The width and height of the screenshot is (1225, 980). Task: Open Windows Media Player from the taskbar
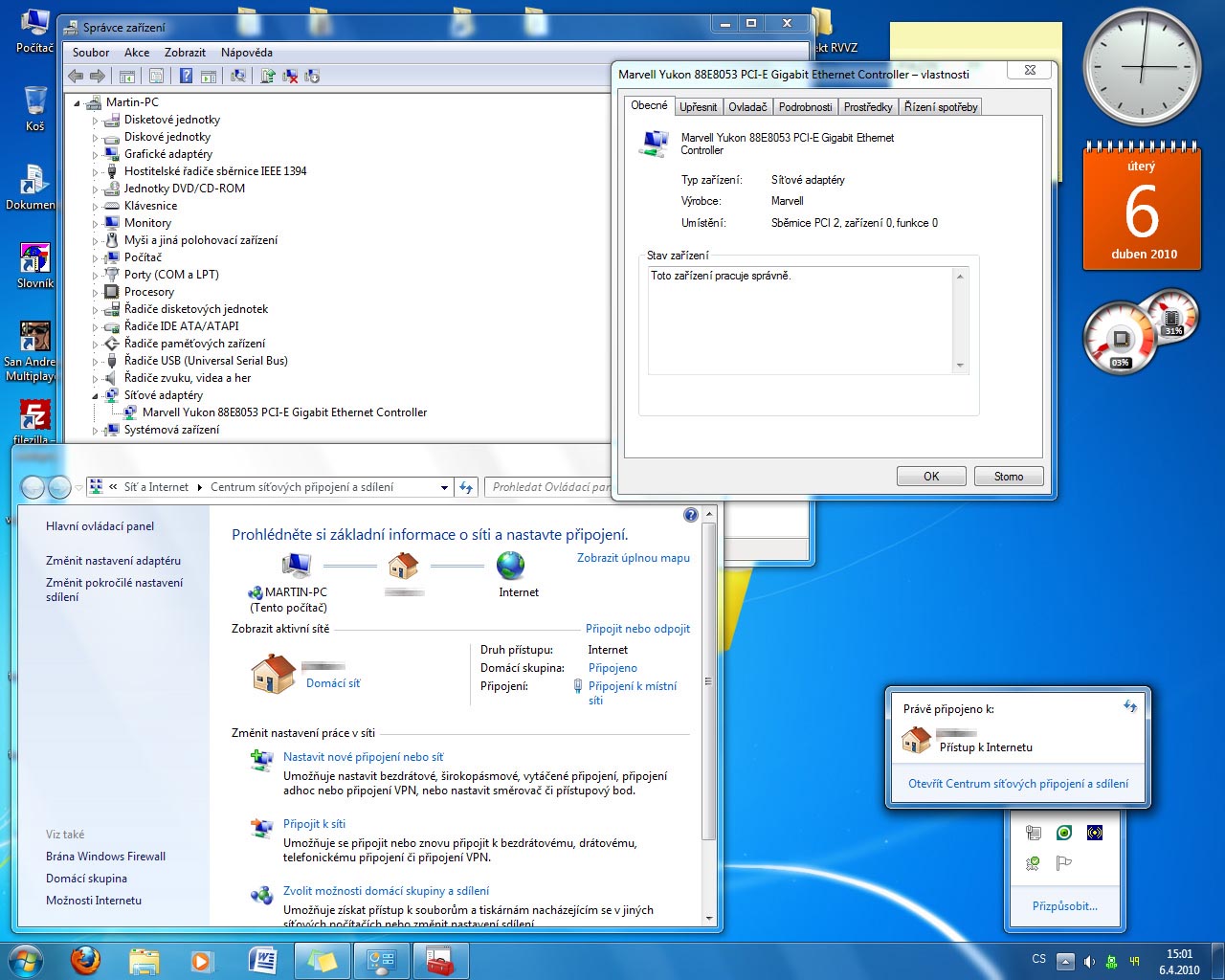click(x=201, y=960)
